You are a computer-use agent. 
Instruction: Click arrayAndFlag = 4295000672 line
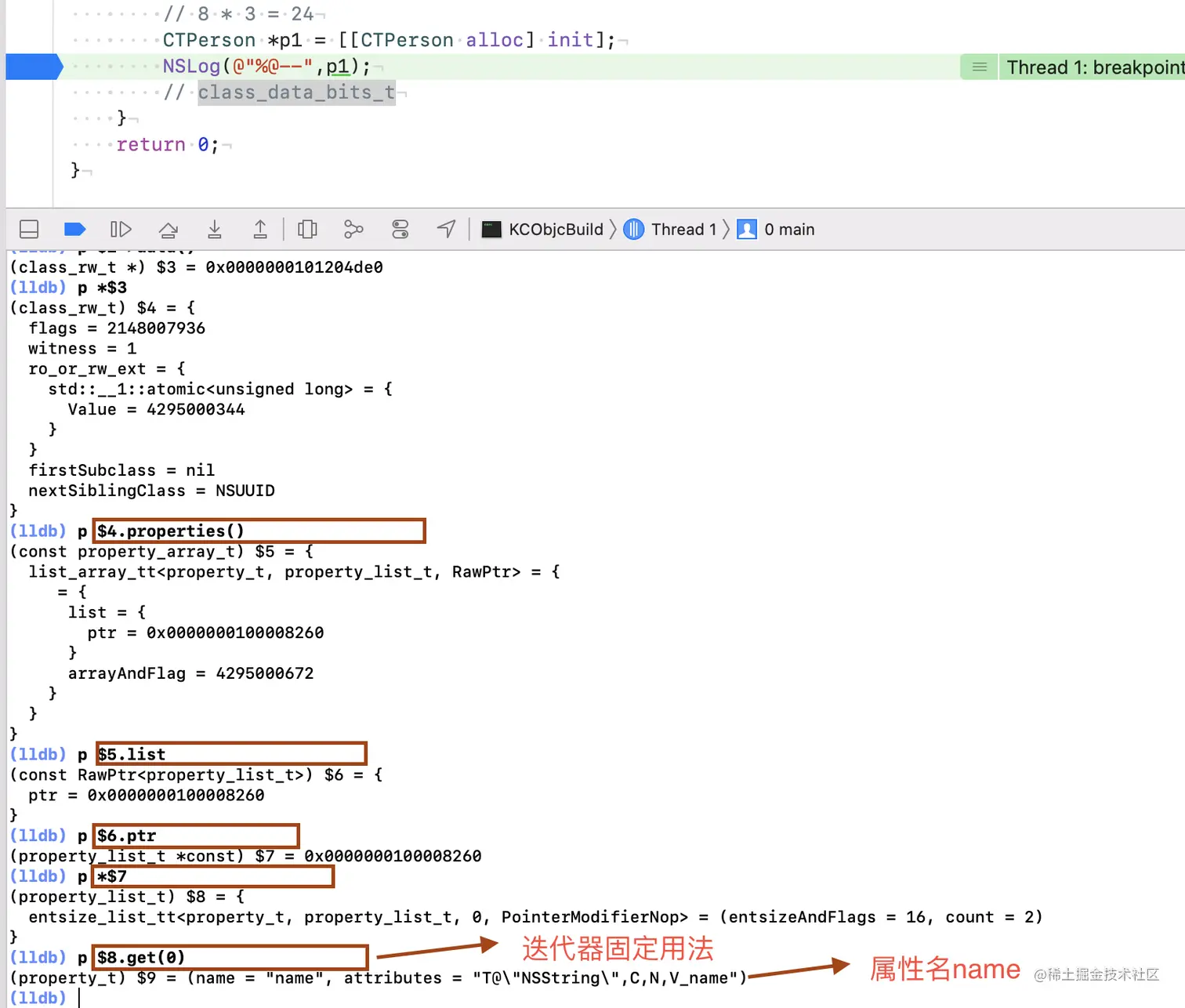coord(190,673)
